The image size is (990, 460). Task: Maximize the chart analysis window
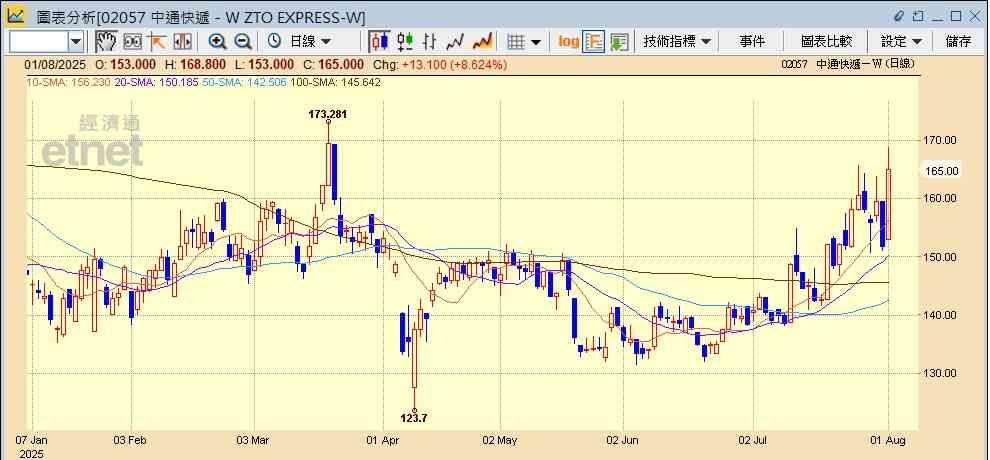[x=957, y=16]
